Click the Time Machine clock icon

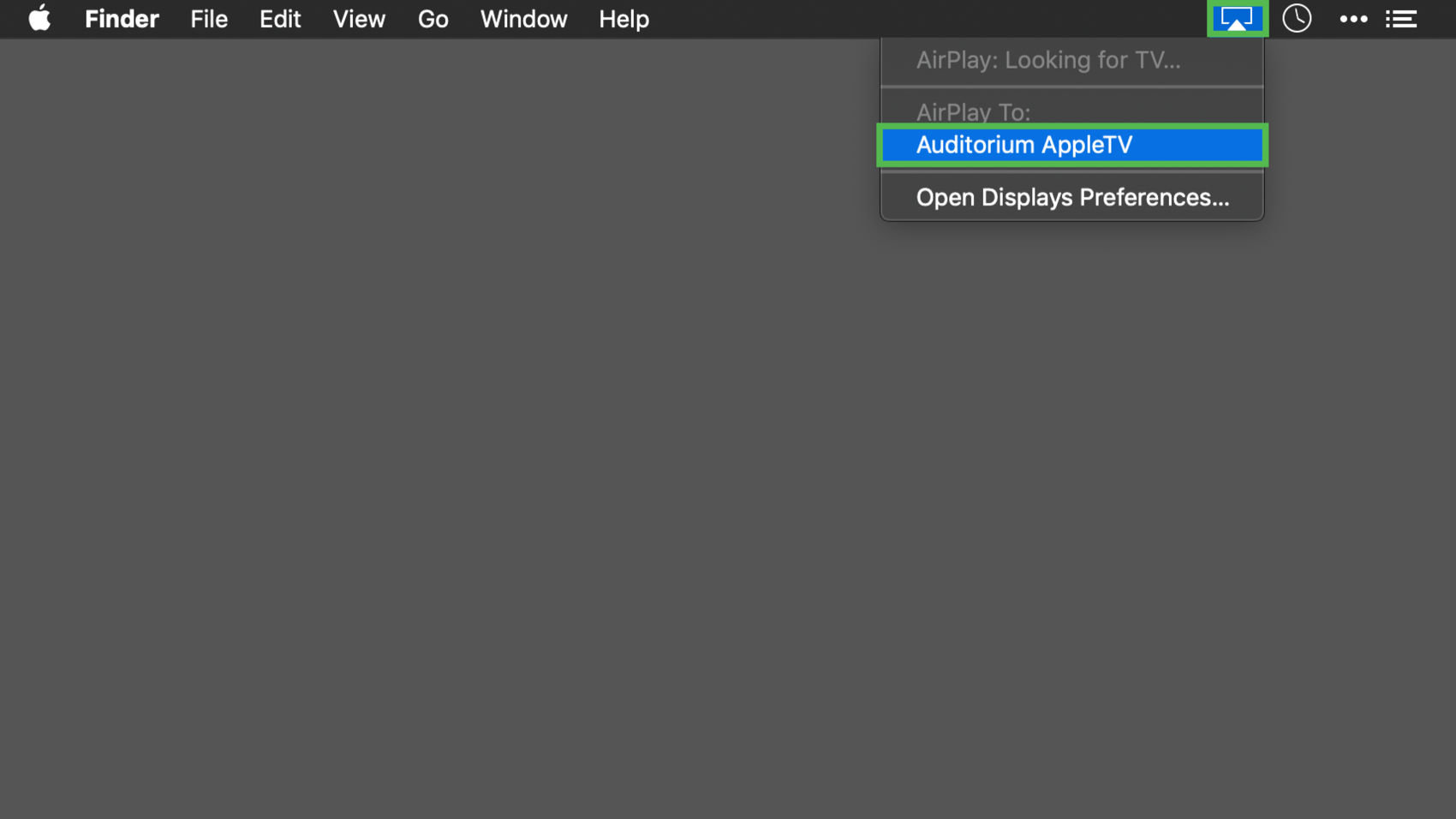[1297, 19]
